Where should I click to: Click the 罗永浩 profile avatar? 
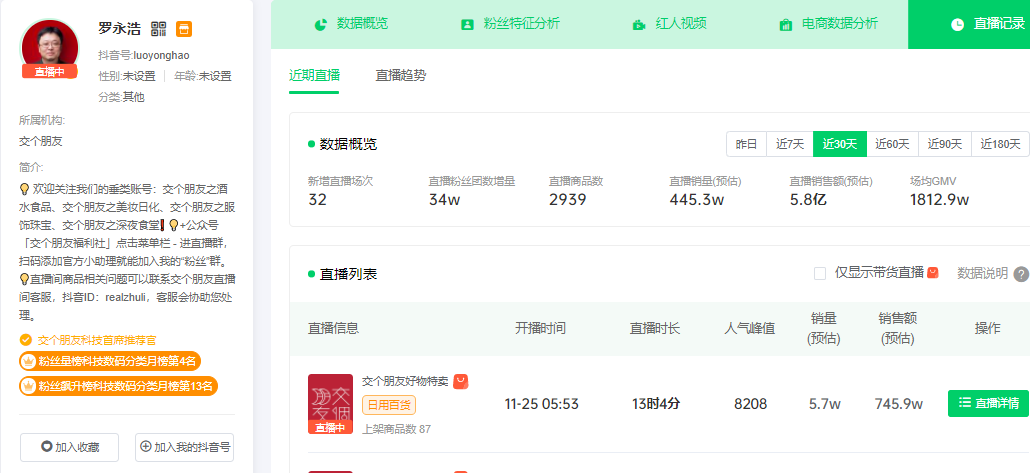point(50,48)
